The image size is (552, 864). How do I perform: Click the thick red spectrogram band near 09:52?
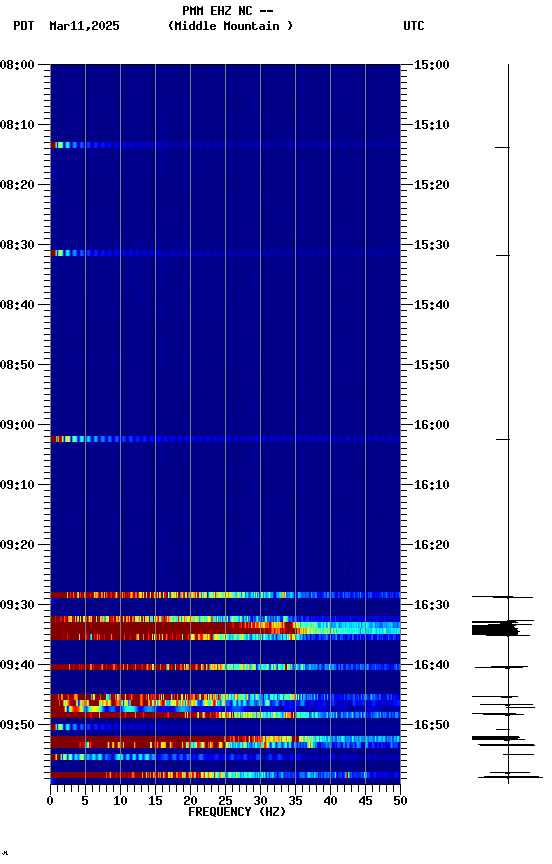click(225, 739)
